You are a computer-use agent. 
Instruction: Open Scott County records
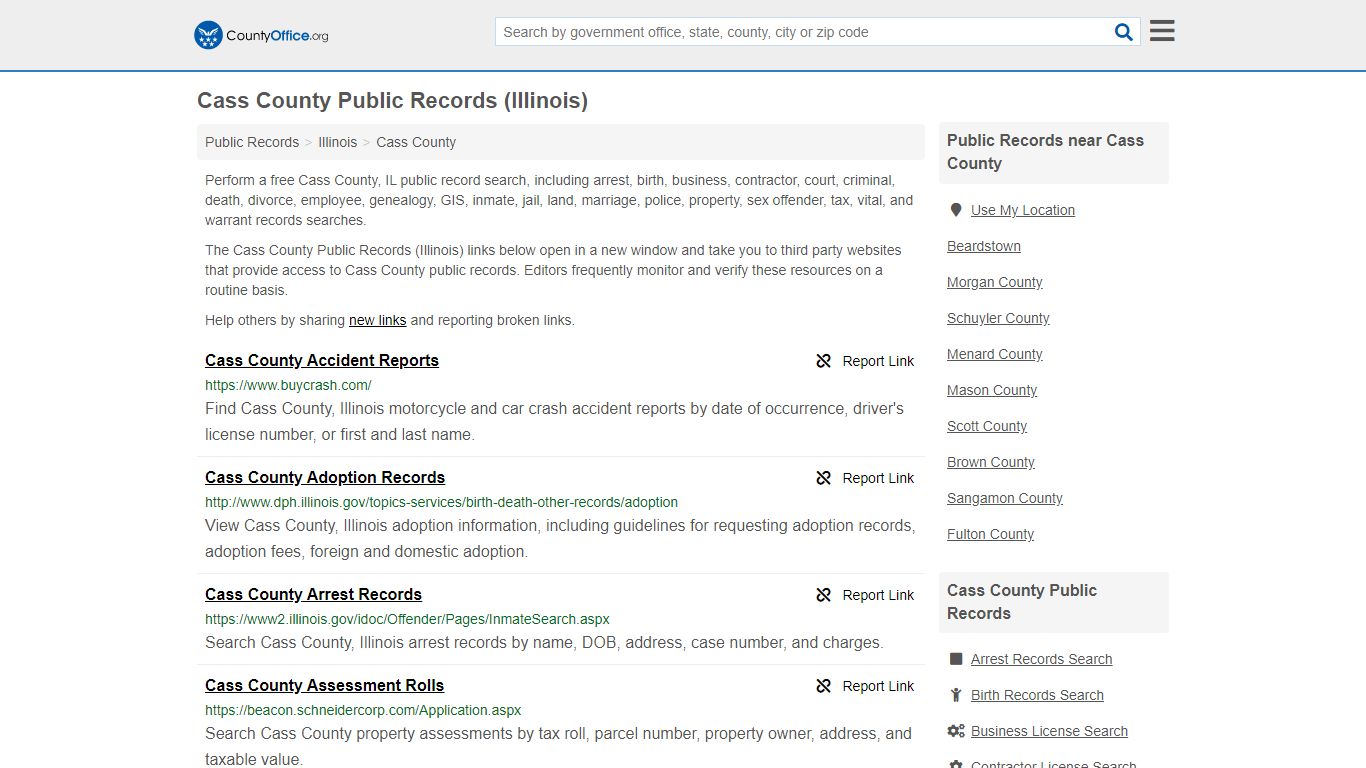(987, 426)
